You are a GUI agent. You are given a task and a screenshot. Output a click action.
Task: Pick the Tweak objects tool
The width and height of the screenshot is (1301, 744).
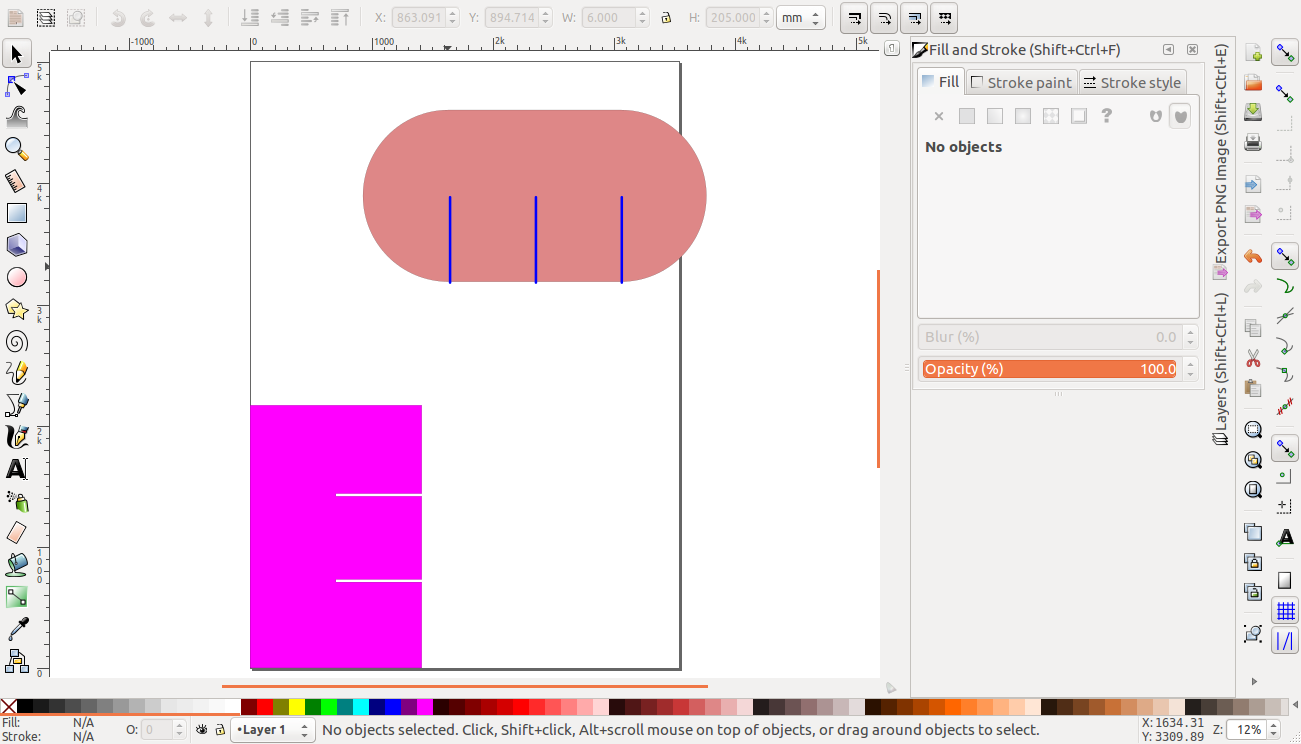(x=17, y=117)
